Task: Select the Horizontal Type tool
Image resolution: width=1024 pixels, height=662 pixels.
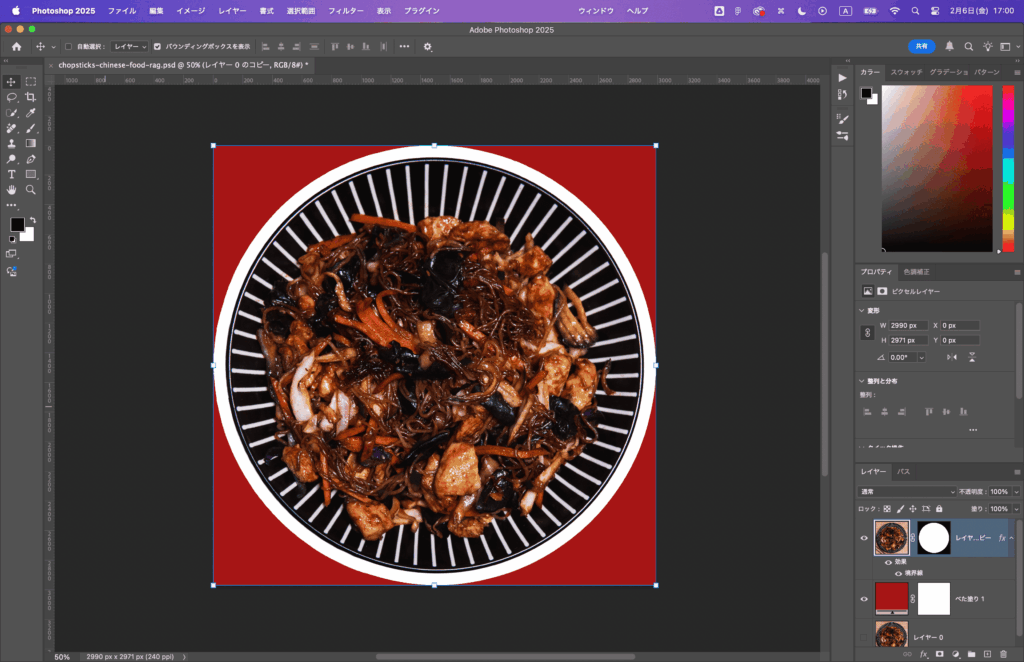Action: [x=12, y=174]
